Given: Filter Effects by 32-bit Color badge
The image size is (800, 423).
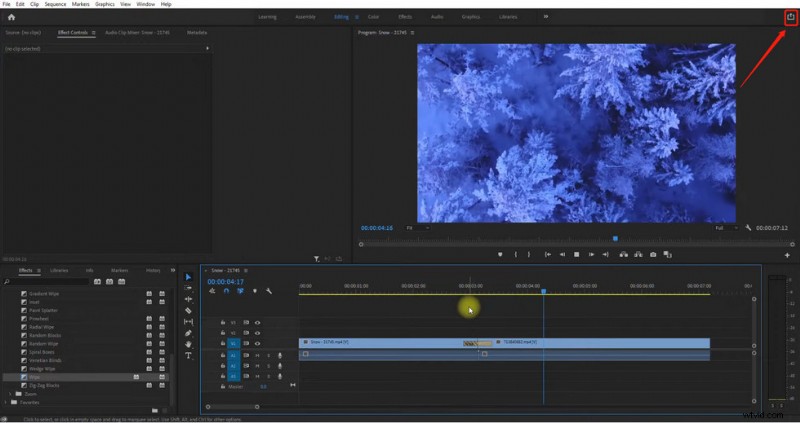Looking at the screenshot, I should point(109,282).
